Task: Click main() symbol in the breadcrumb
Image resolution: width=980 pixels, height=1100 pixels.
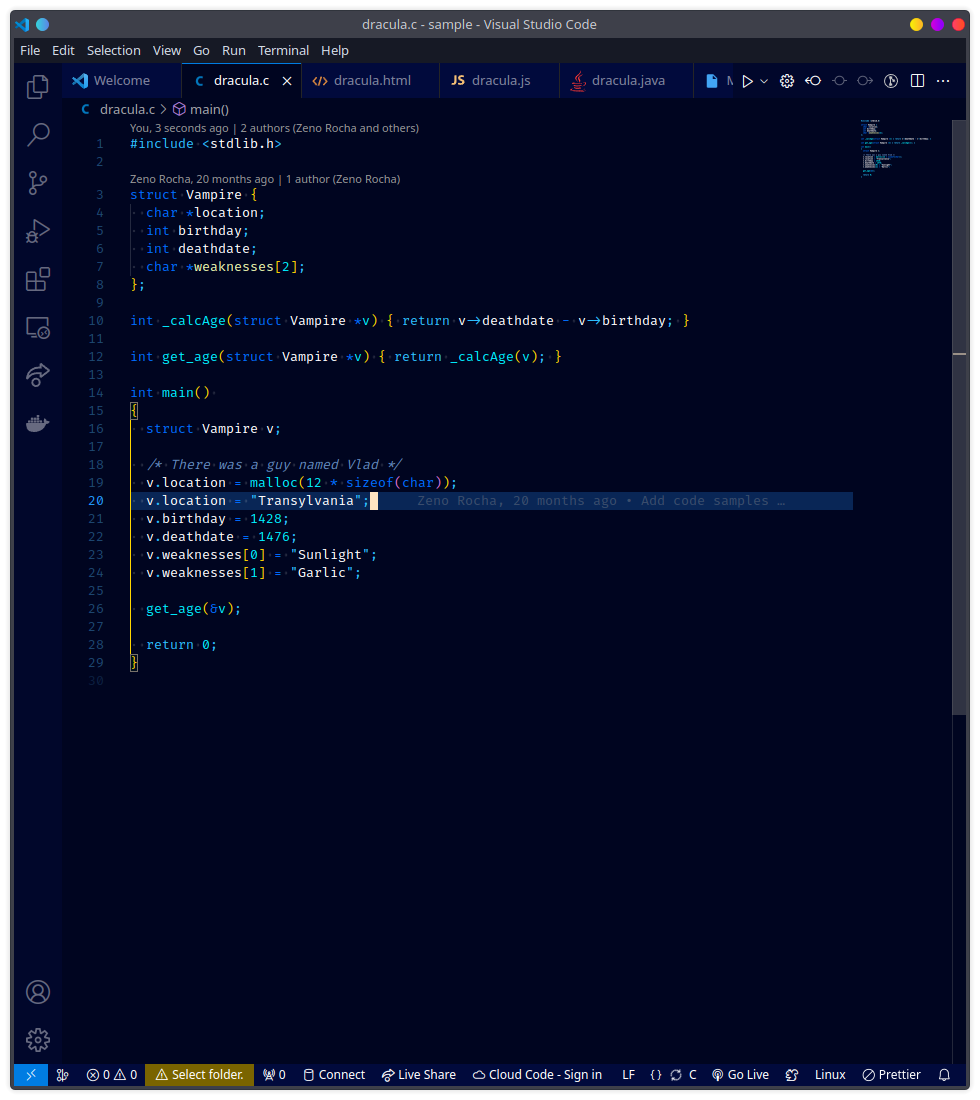Action: 209,109
